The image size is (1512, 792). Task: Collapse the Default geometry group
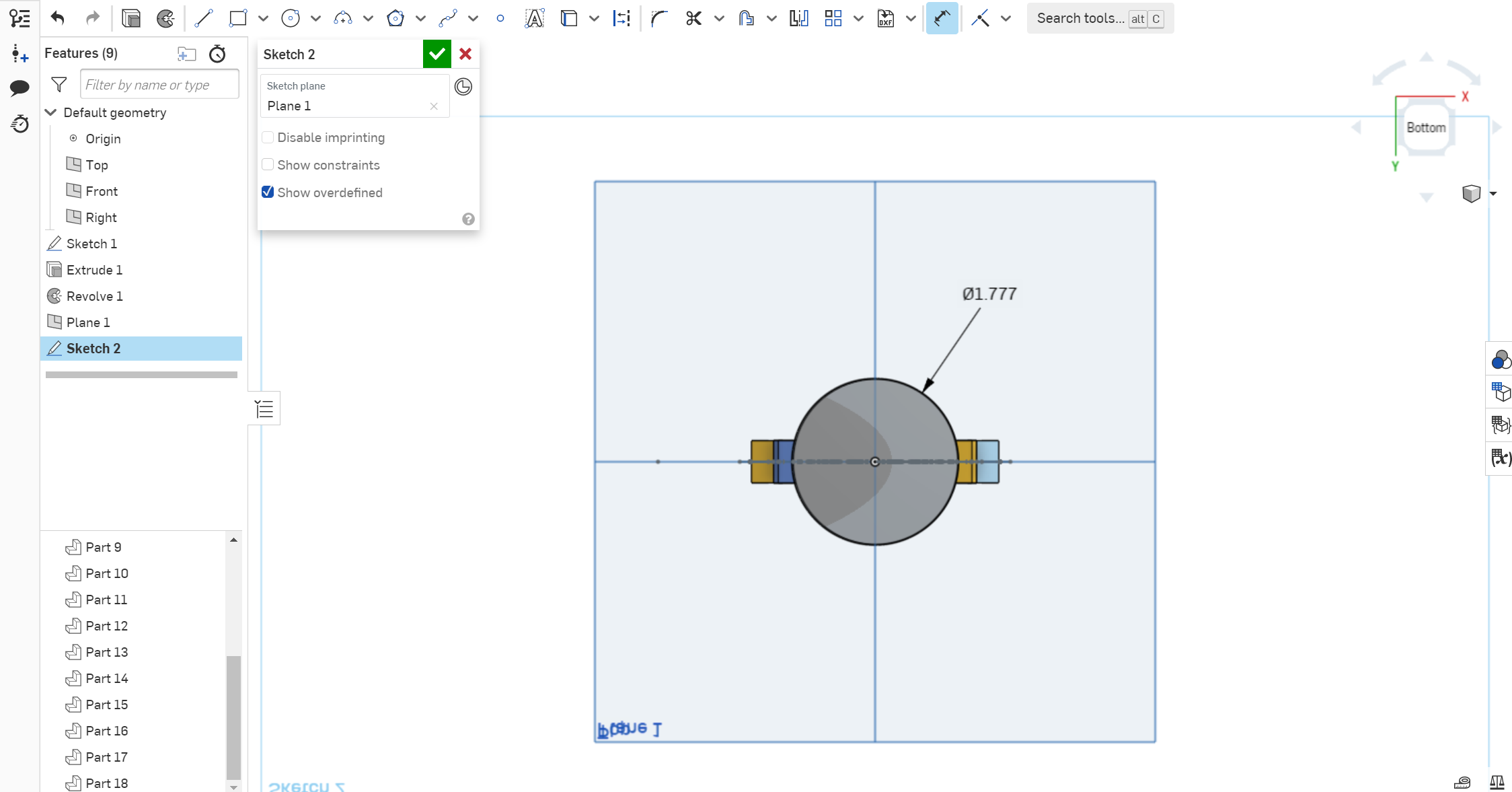click(x=51, y=112)
